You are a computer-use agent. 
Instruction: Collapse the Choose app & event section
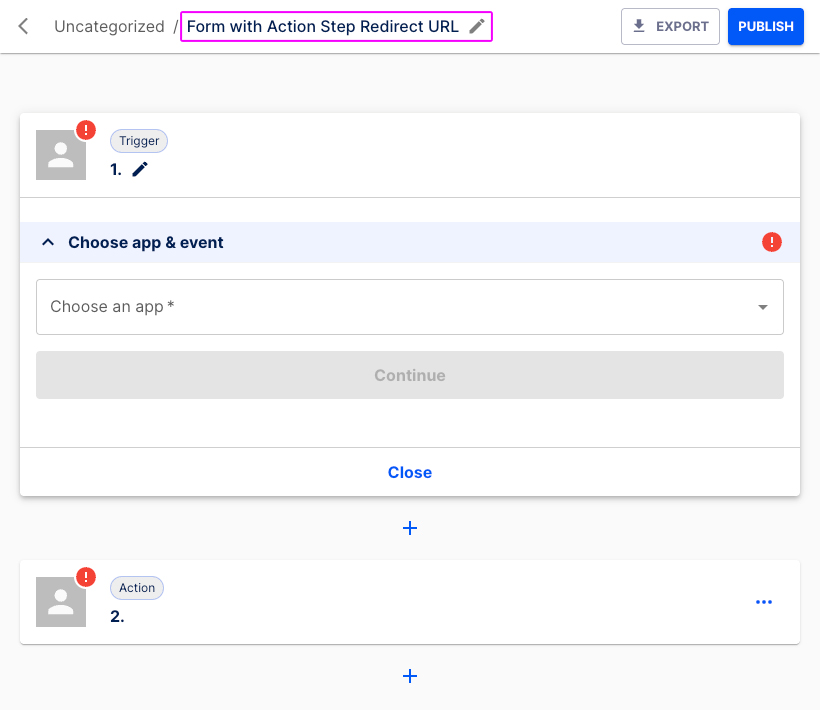[48, 242]
